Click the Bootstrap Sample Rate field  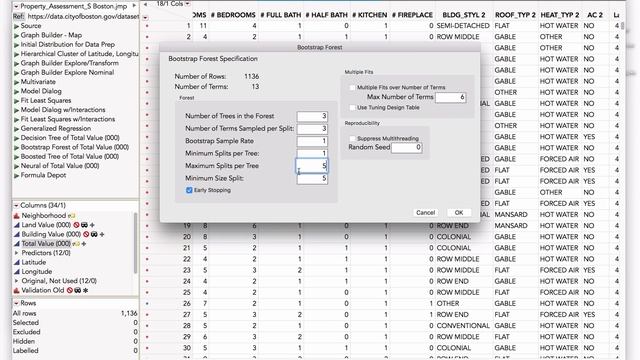click(312, 141)
